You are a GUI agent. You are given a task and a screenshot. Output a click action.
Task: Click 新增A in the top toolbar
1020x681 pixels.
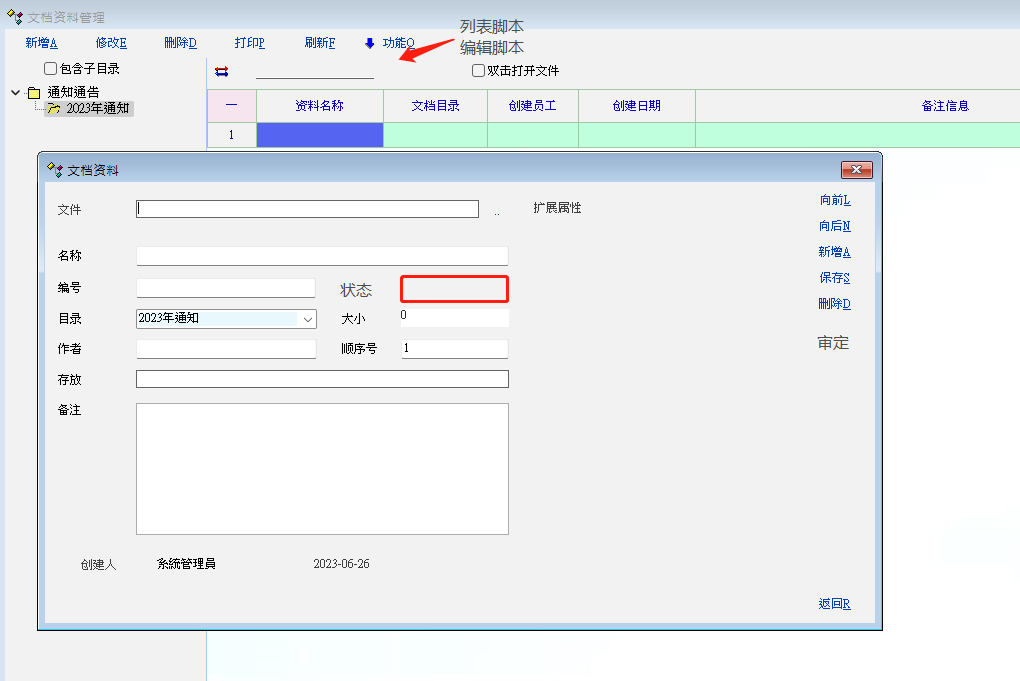point(41,43)
